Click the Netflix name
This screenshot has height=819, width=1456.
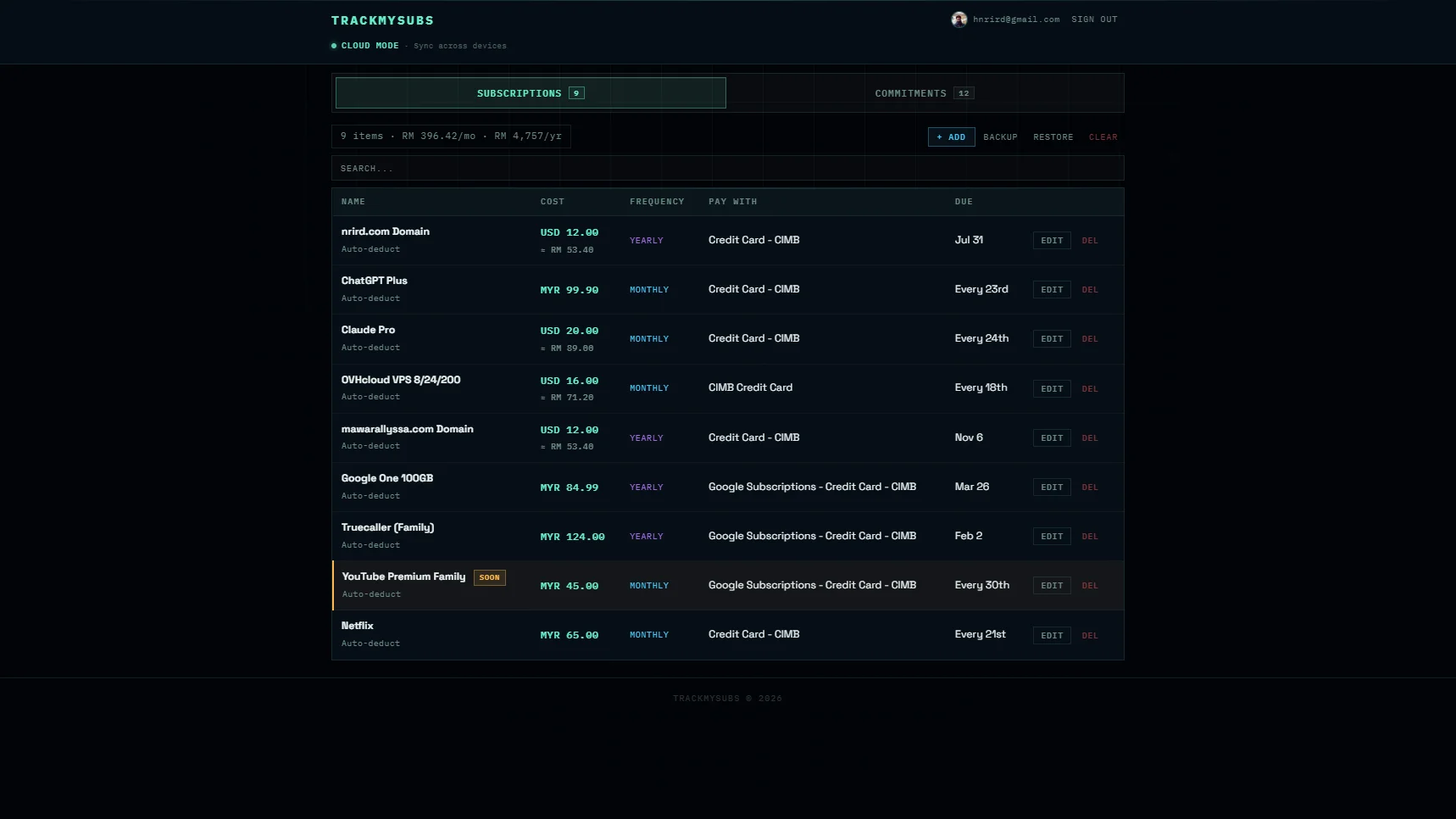coord(358,626)
